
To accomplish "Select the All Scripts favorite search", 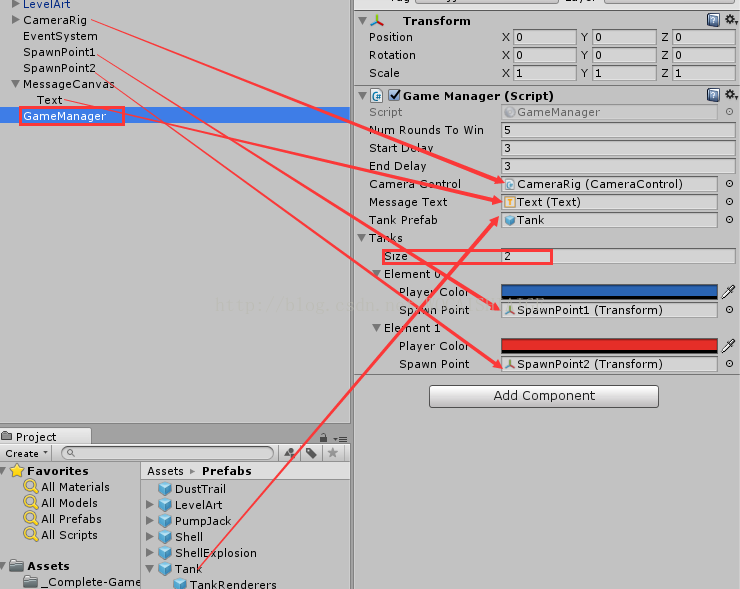I will 61,535.
